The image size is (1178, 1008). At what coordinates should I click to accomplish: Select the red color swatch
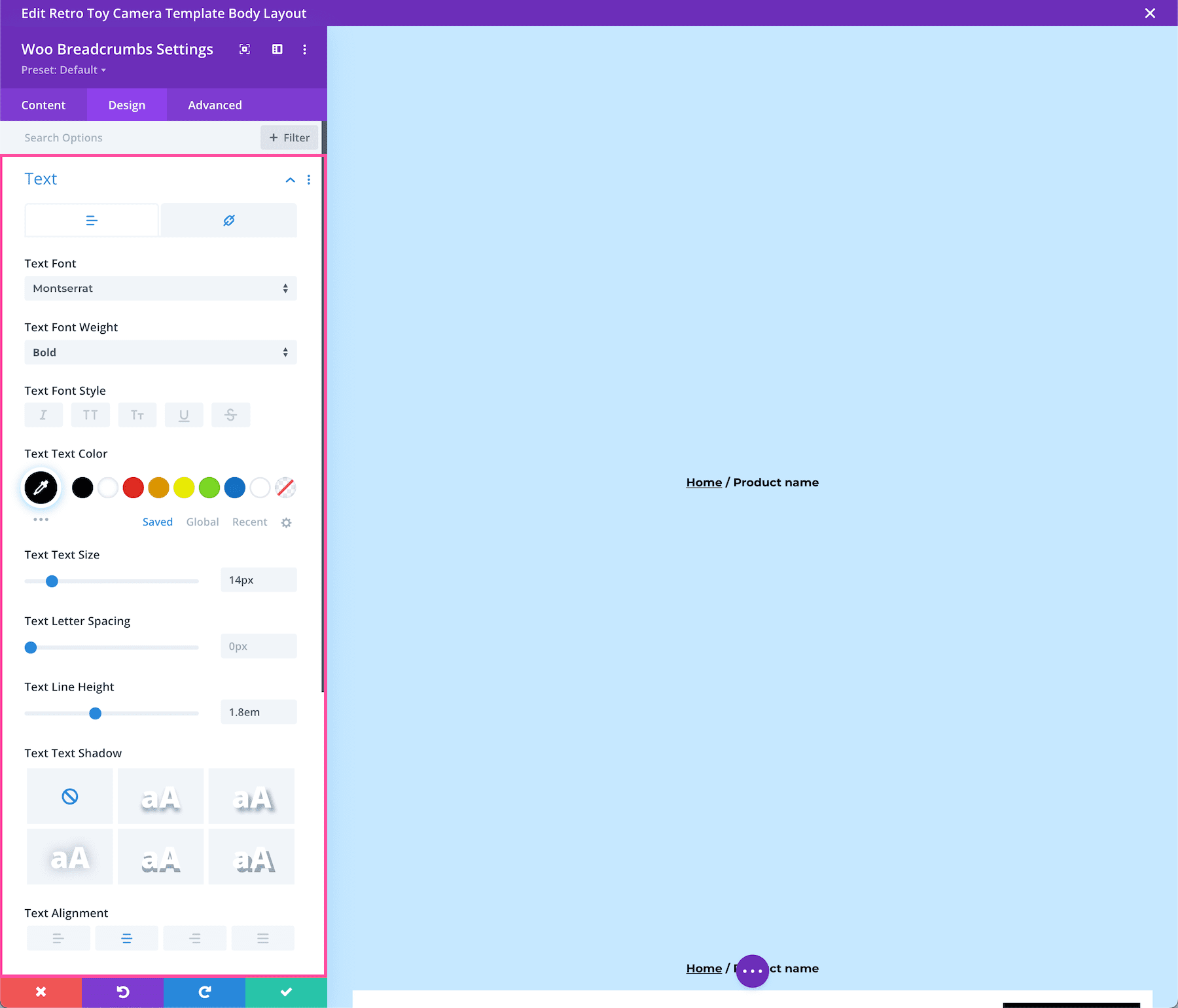tap(133, 487)
